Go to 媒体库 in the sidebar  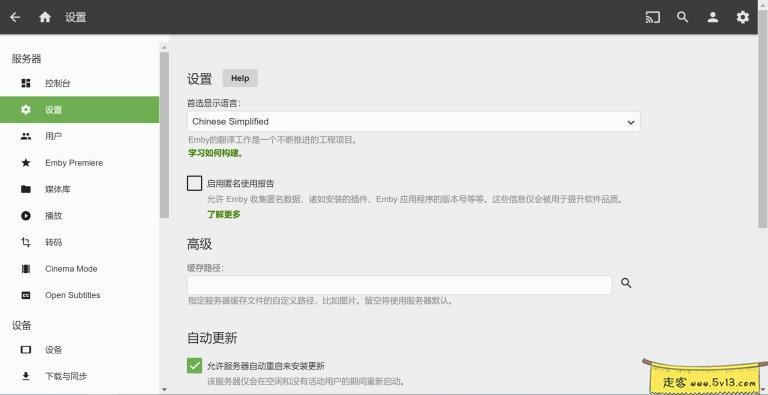[79, 189]
